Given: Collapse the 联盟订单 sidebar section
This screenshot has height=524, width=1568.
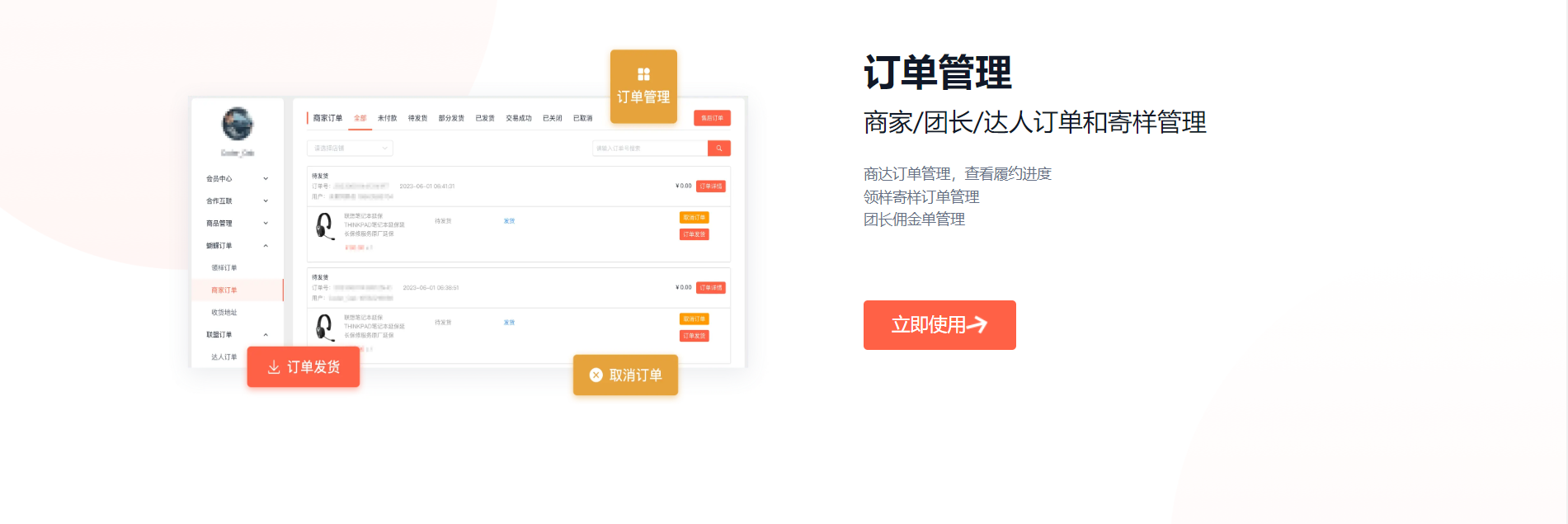Looking at the screenshot, I should click(x=266, y=335).
